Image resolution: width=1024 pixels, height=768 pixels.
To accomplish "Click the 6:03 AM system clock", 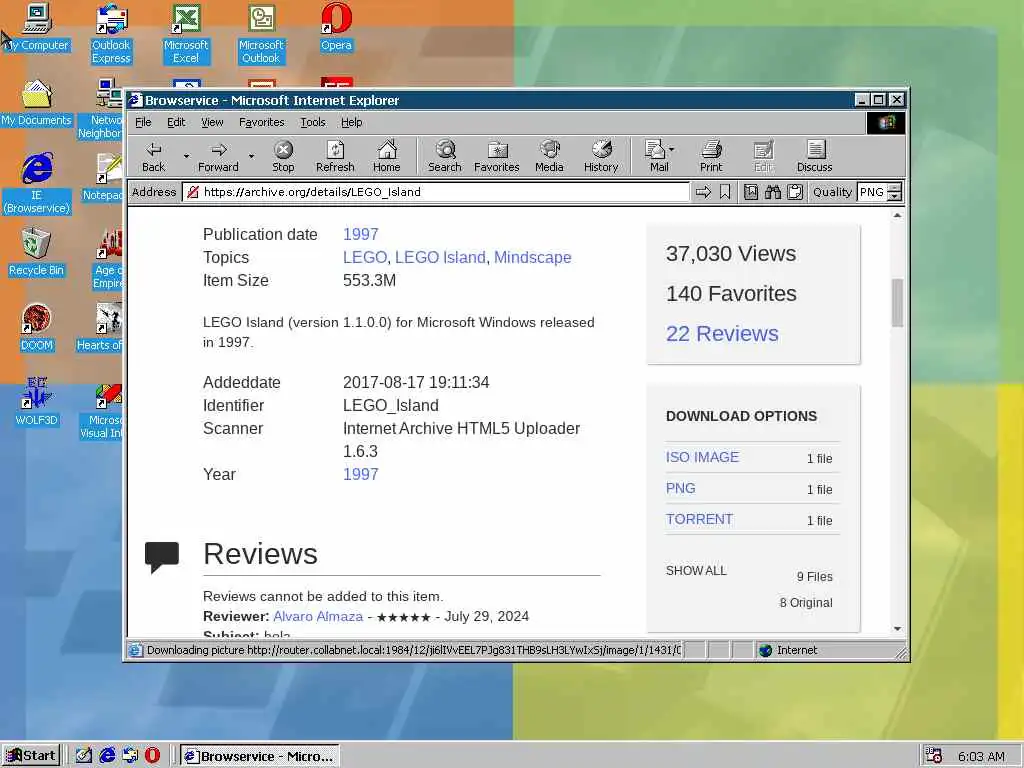I will tap(981, 756).
